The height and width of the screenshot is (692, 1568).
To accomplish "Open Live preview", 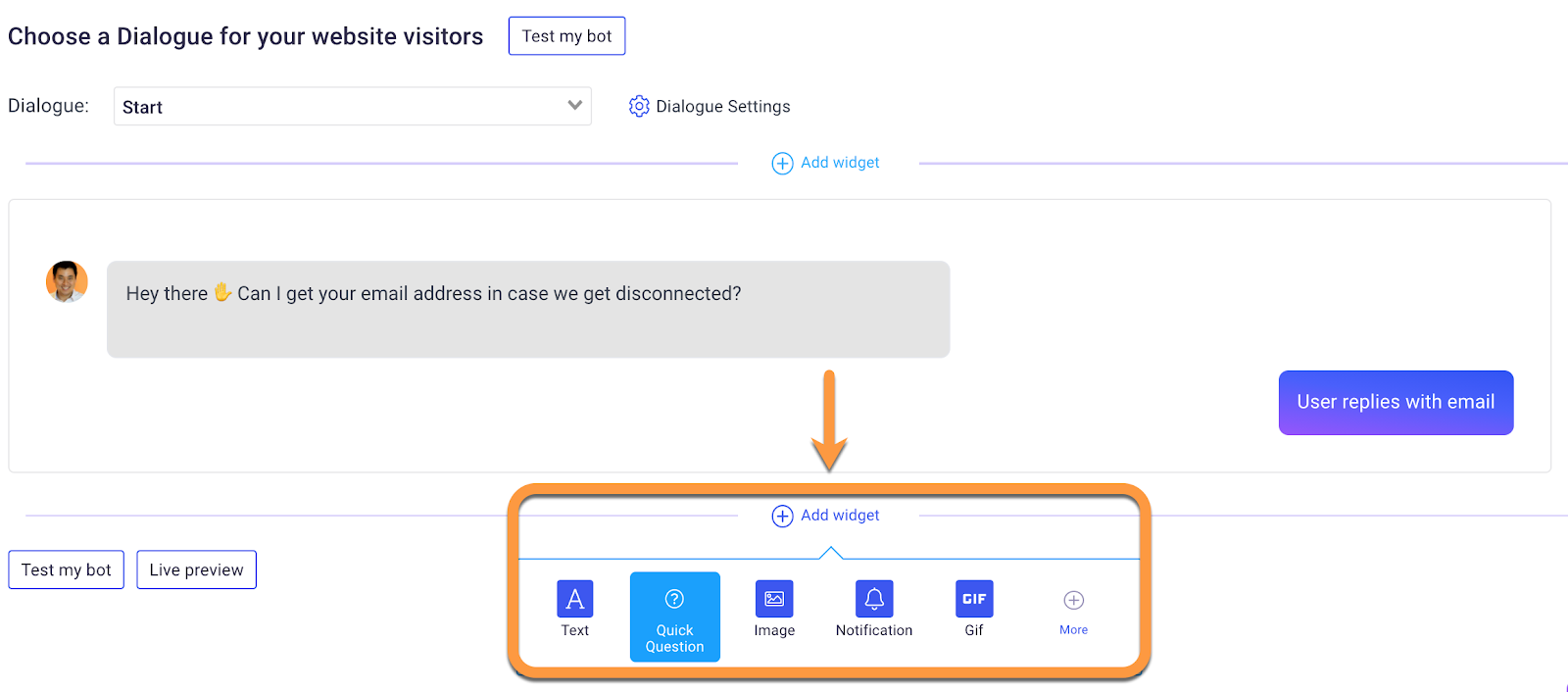I will (196, 569).
